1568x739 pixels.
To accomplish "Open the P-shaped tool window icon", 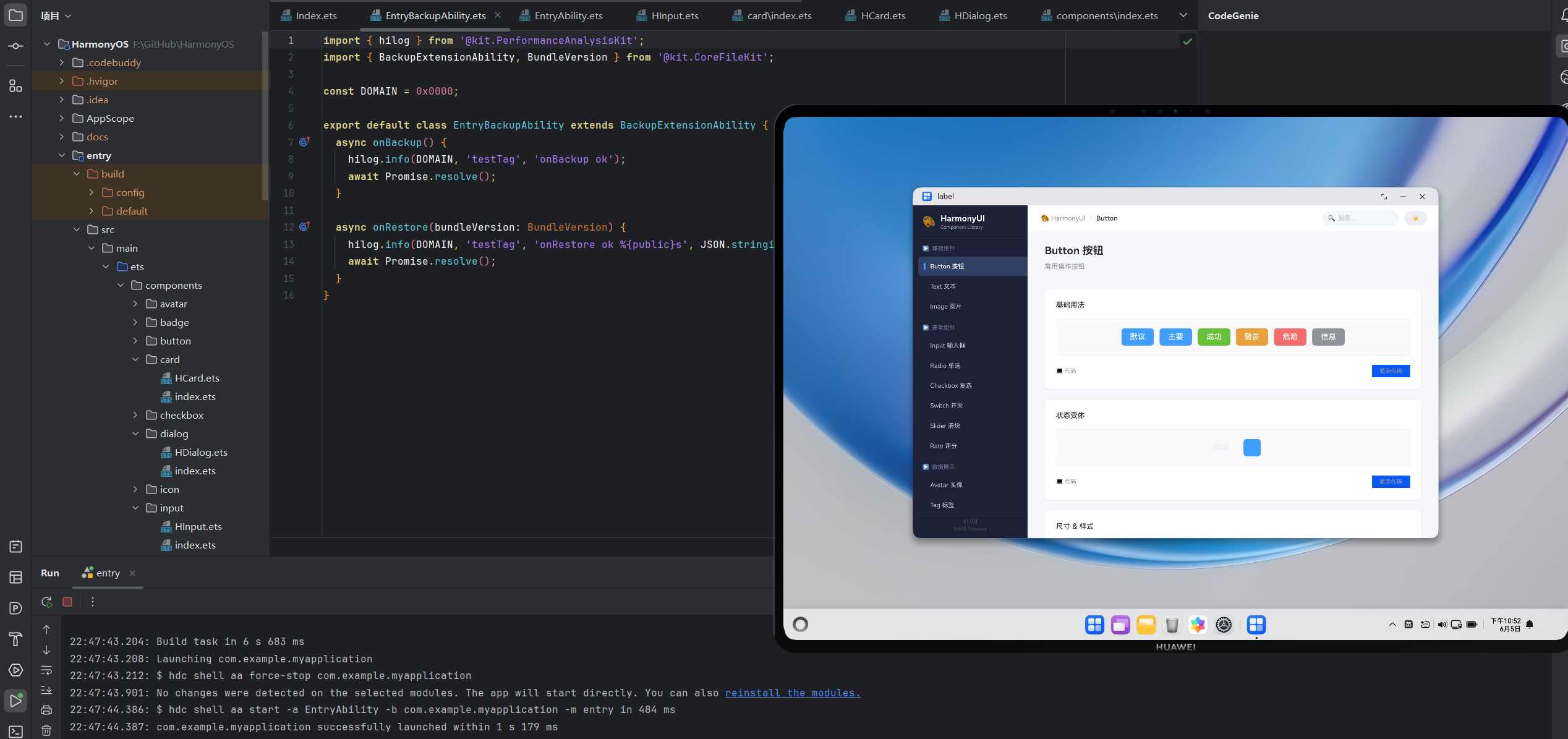I will pyautogui.click(x=15, y=608).
